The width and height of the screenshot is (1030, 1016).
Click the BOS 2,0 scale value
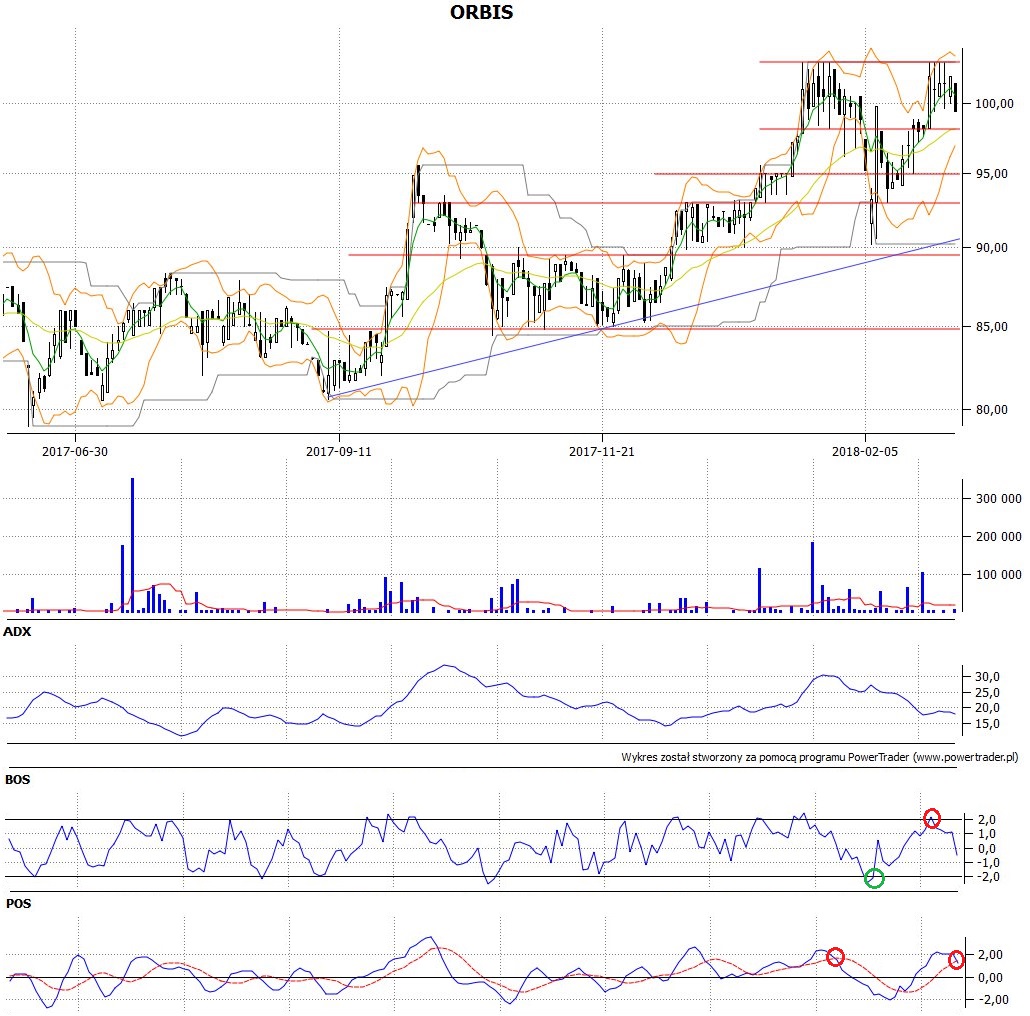(987, 819)
